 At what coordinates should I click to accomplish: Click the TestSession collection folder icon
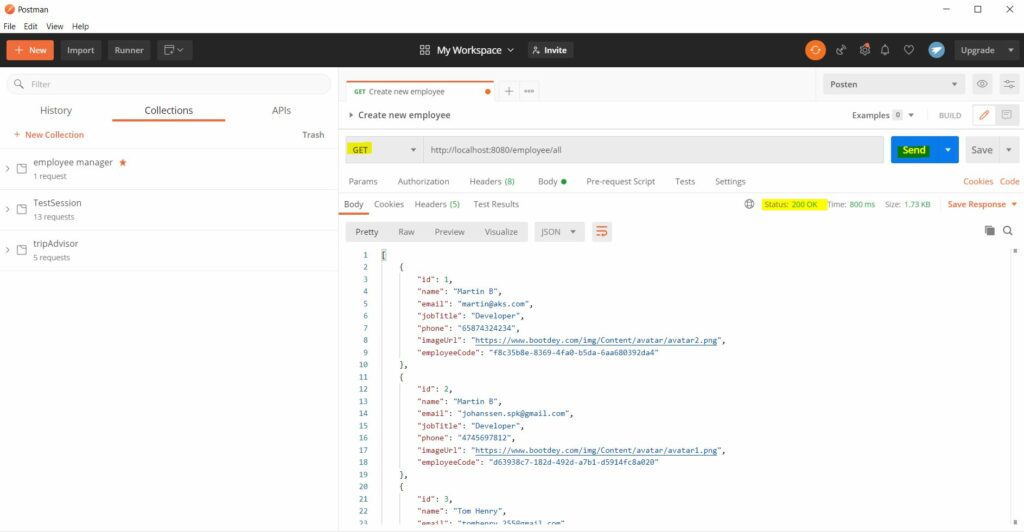22,209
